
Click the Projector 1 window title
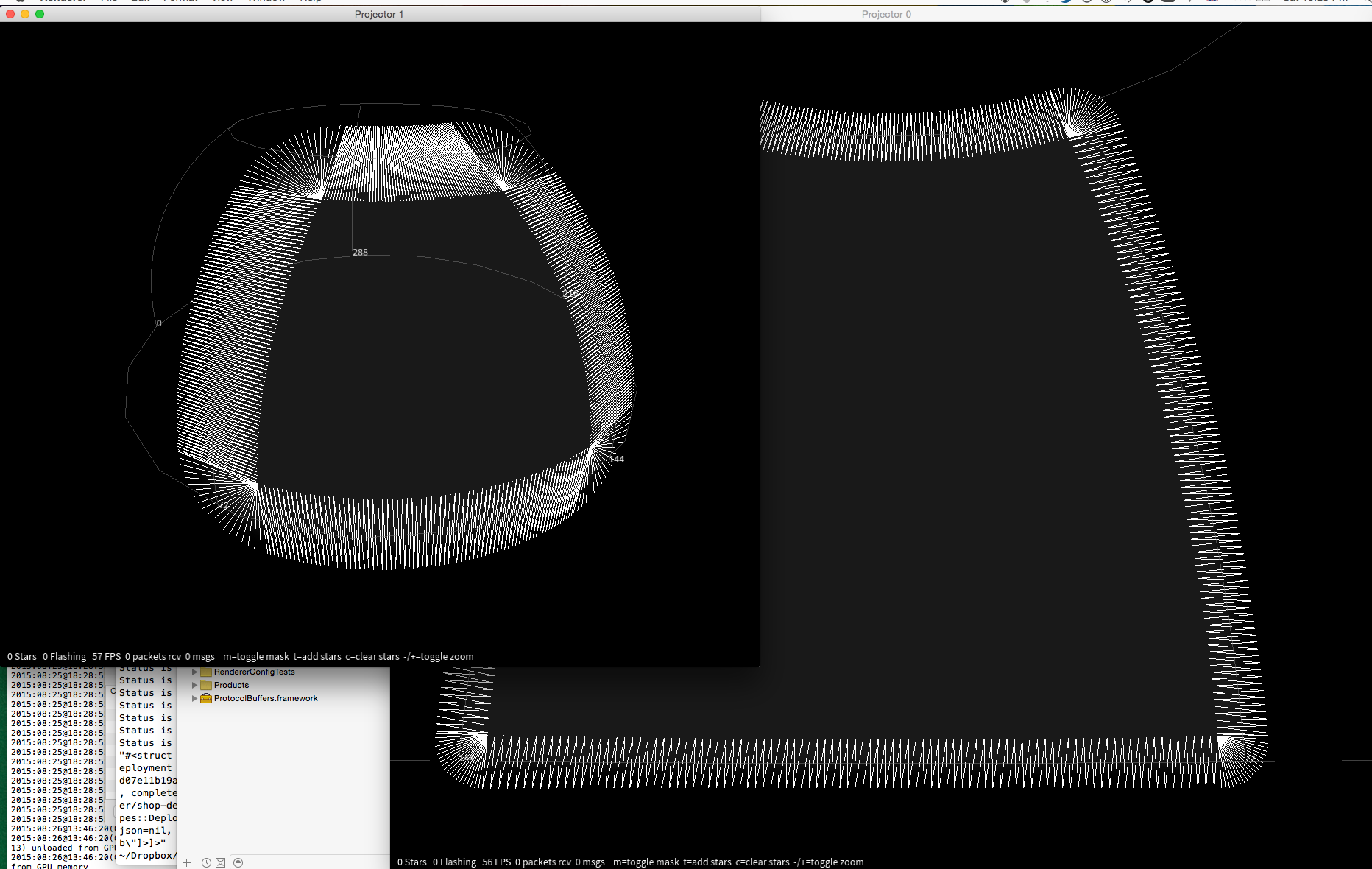(x=378, y=14)
